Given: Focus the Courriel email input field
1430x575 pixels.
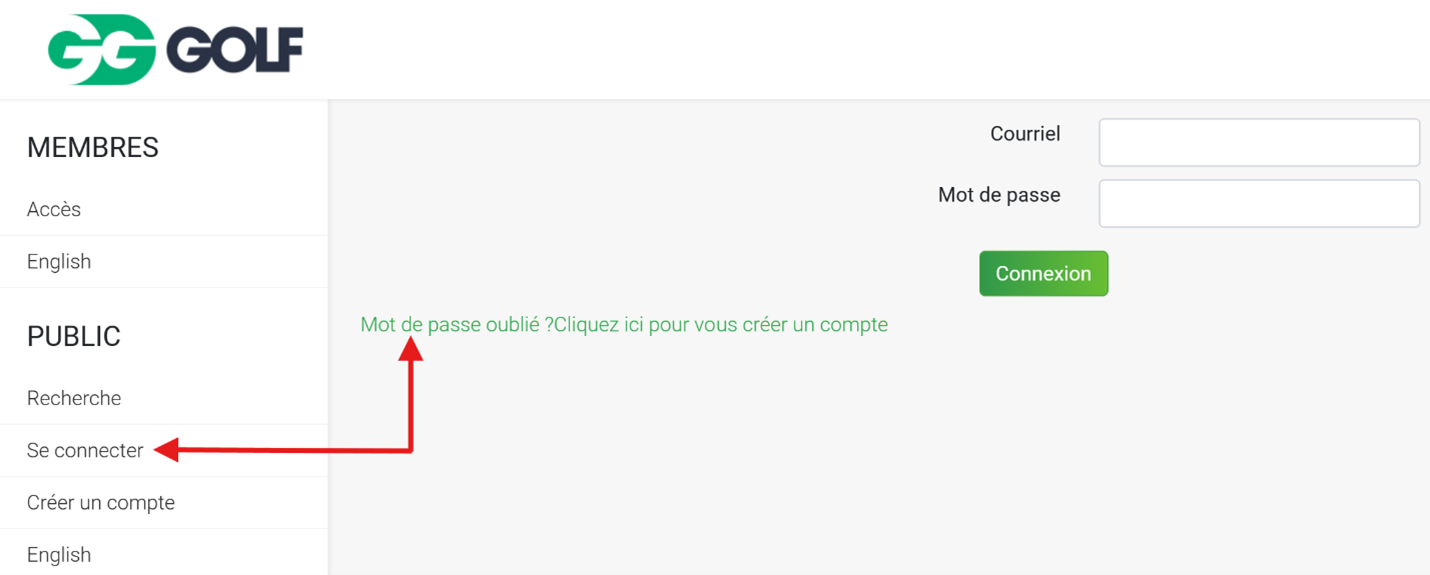Looking at the screenshot, I should (x=1259, y=142).
